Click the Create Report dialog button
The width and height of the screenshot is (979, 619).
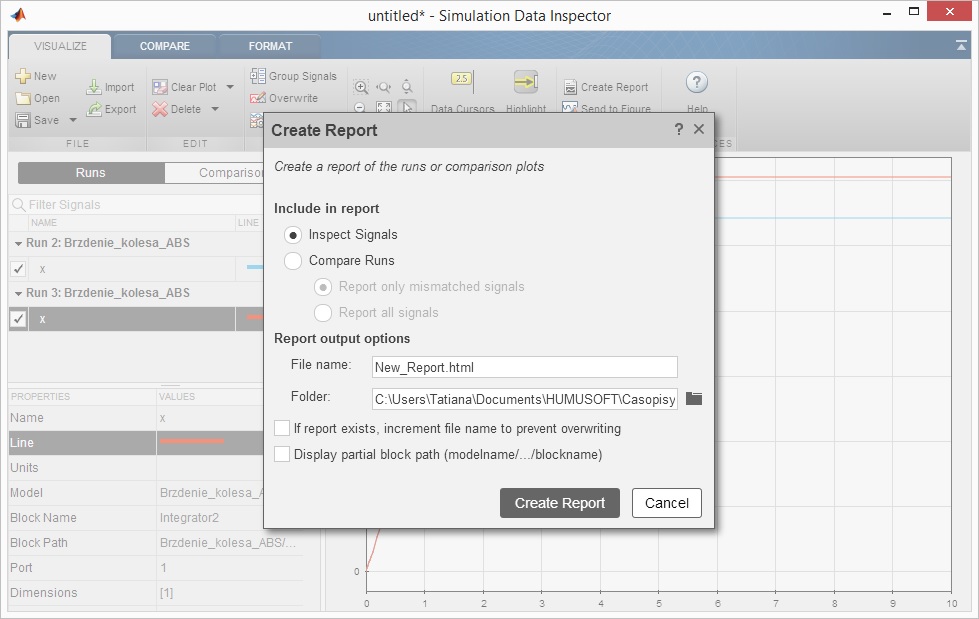pos(560,503)
